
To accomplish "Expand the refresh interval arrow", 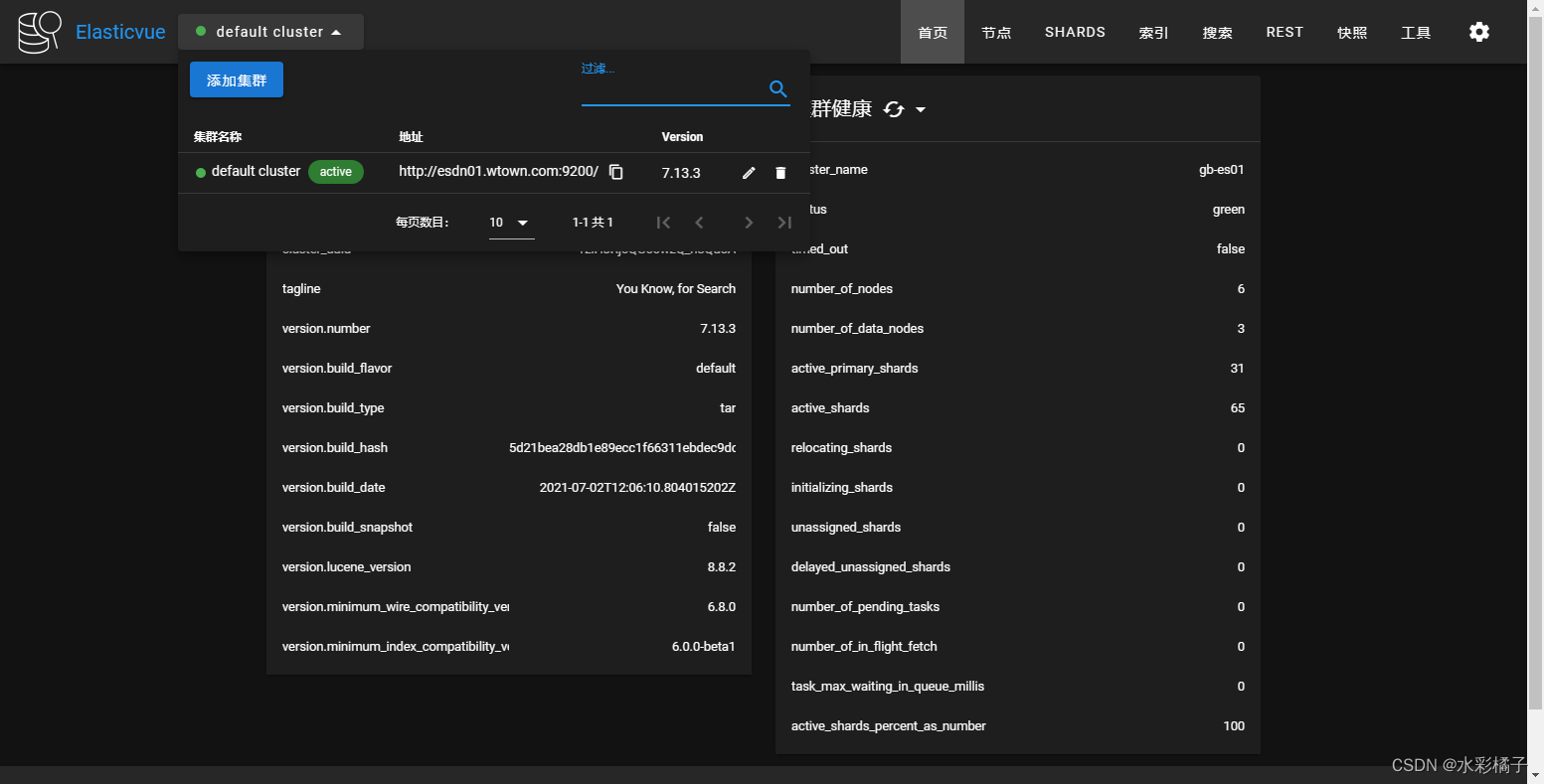I will [921, 109].
